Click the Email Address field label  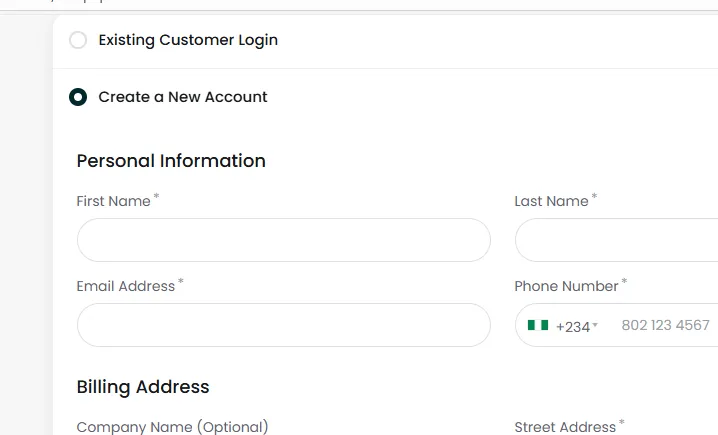[126, 286]
